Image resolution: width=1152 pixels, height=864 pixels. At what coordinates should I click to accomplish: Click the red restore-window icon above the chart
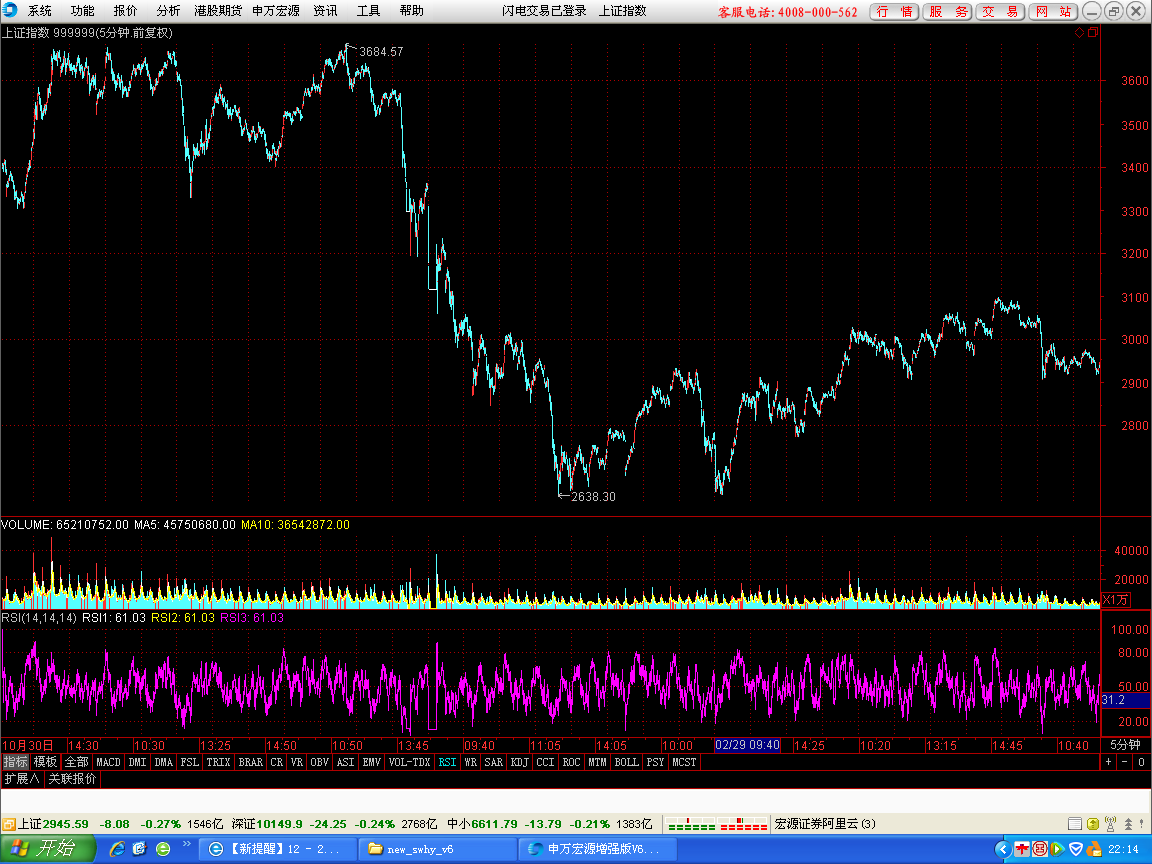1092,32
